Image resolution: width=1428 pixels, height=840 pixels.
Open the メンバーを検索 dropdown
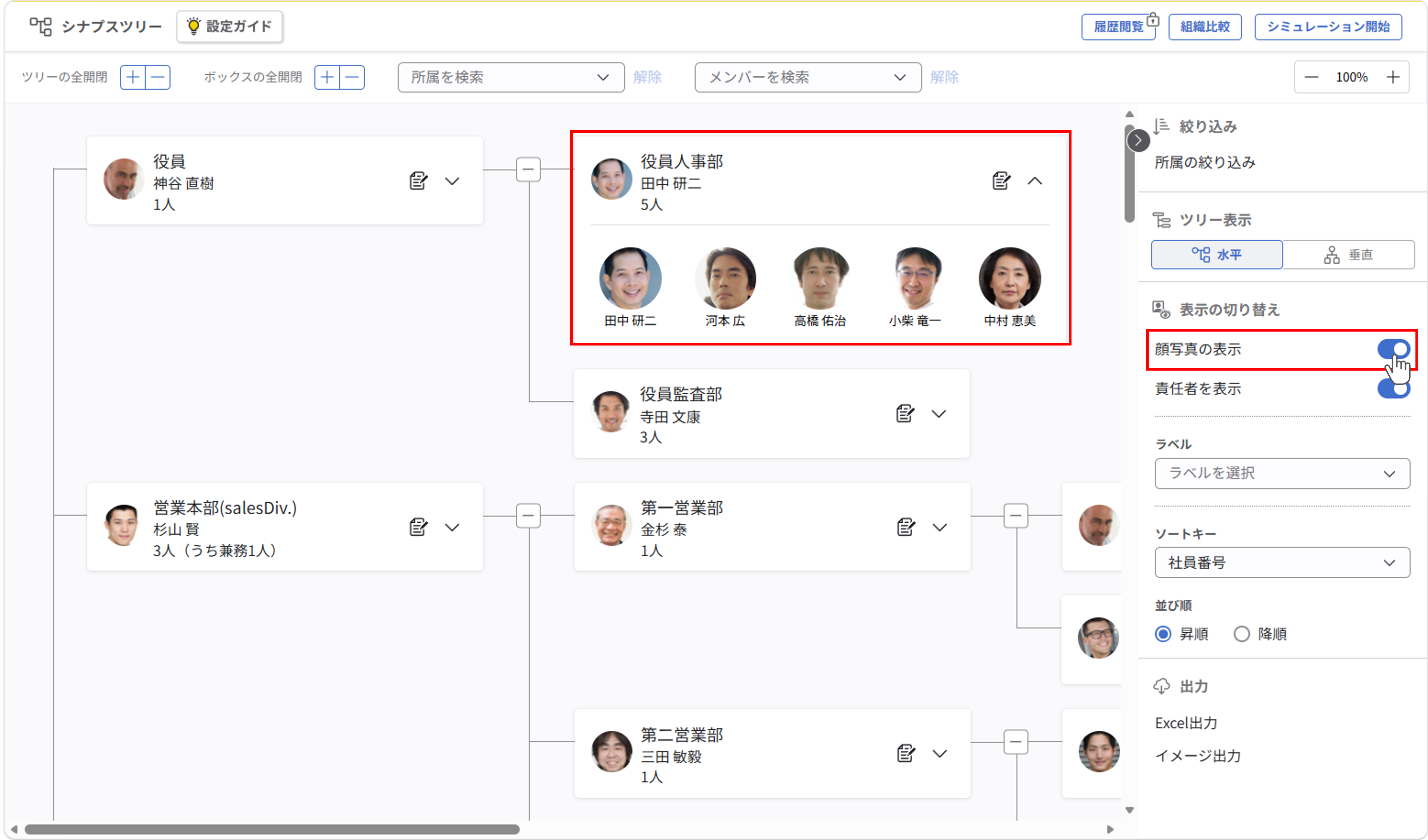807,78
